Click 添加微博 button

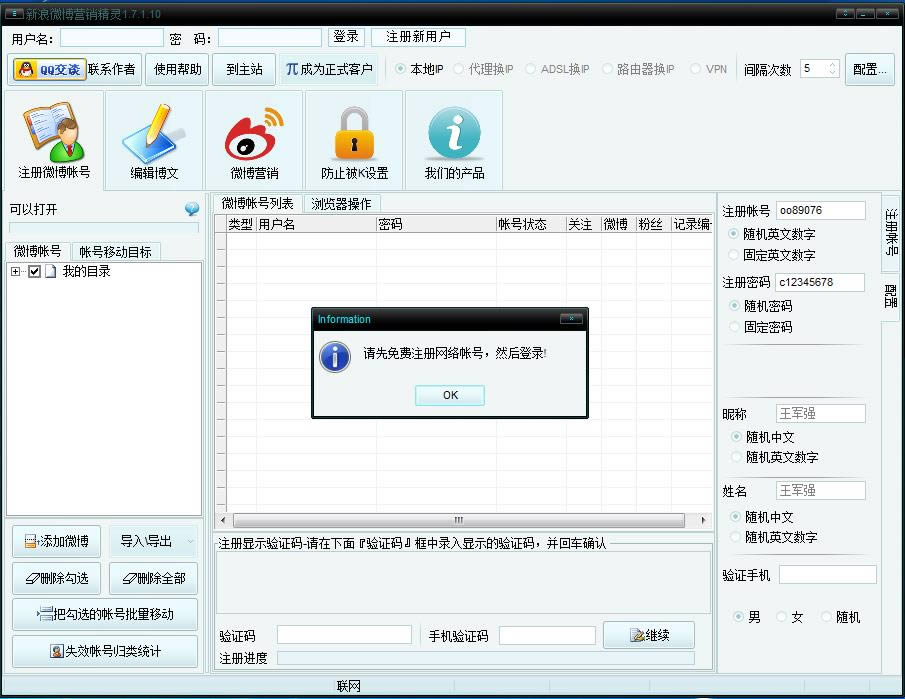pos(57,541)
